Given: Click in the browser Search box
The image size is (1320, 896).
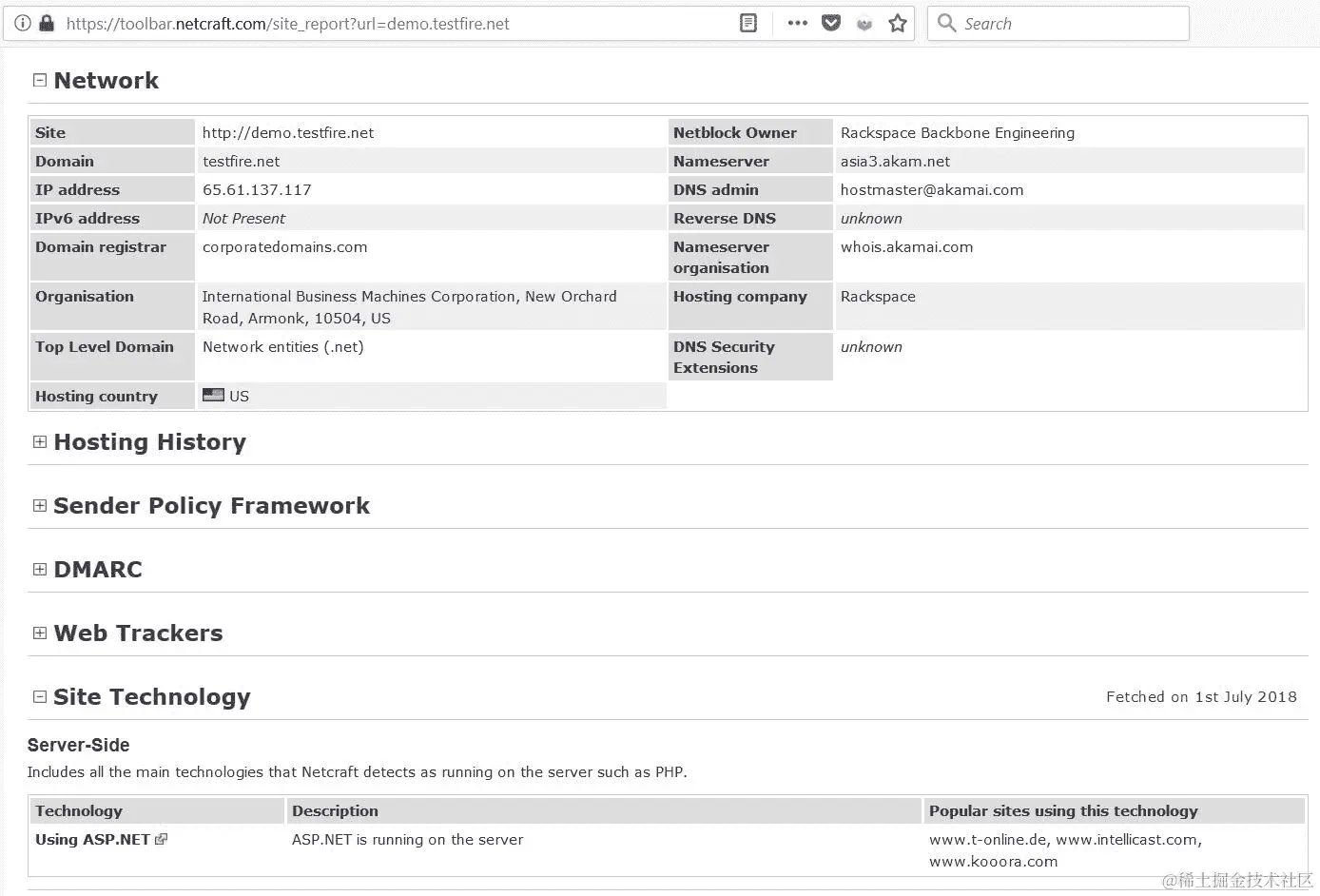Looking at the screenshot, I should [x=1058, y=23].
